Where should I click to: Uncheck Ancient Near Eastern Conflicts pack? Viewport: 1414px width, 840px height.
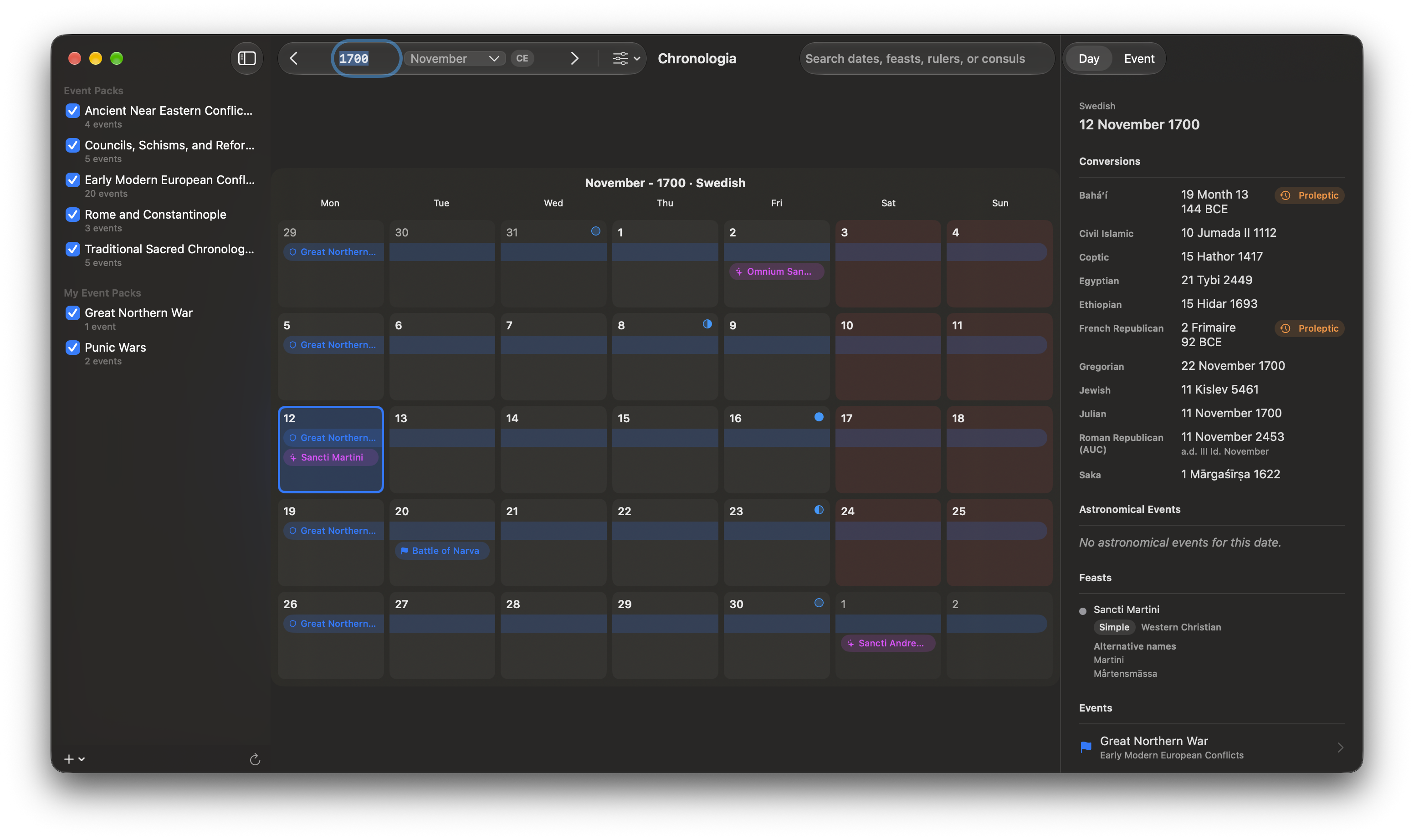[x=72, y=110]
